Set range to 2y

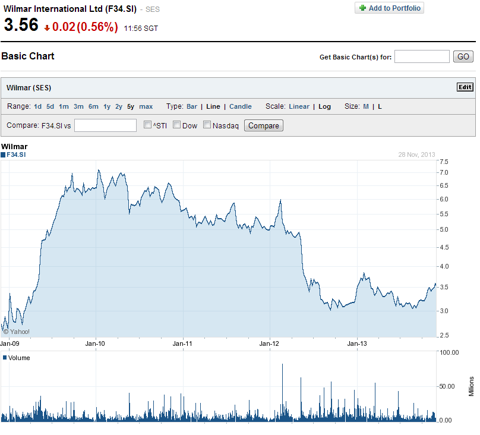click(119, 107)
